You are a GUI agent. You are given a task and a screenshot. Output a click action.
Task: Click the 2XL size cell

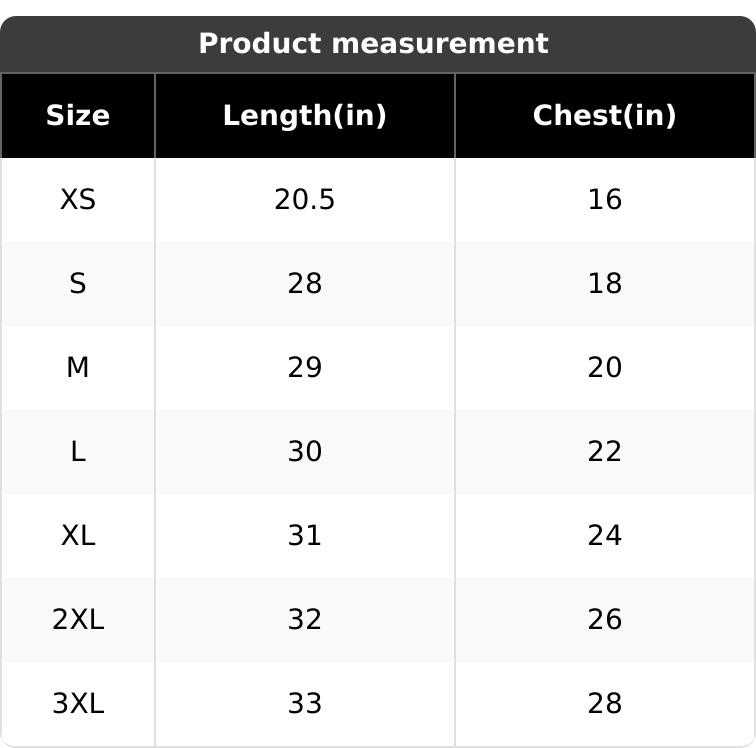click(x=78, y=620)
